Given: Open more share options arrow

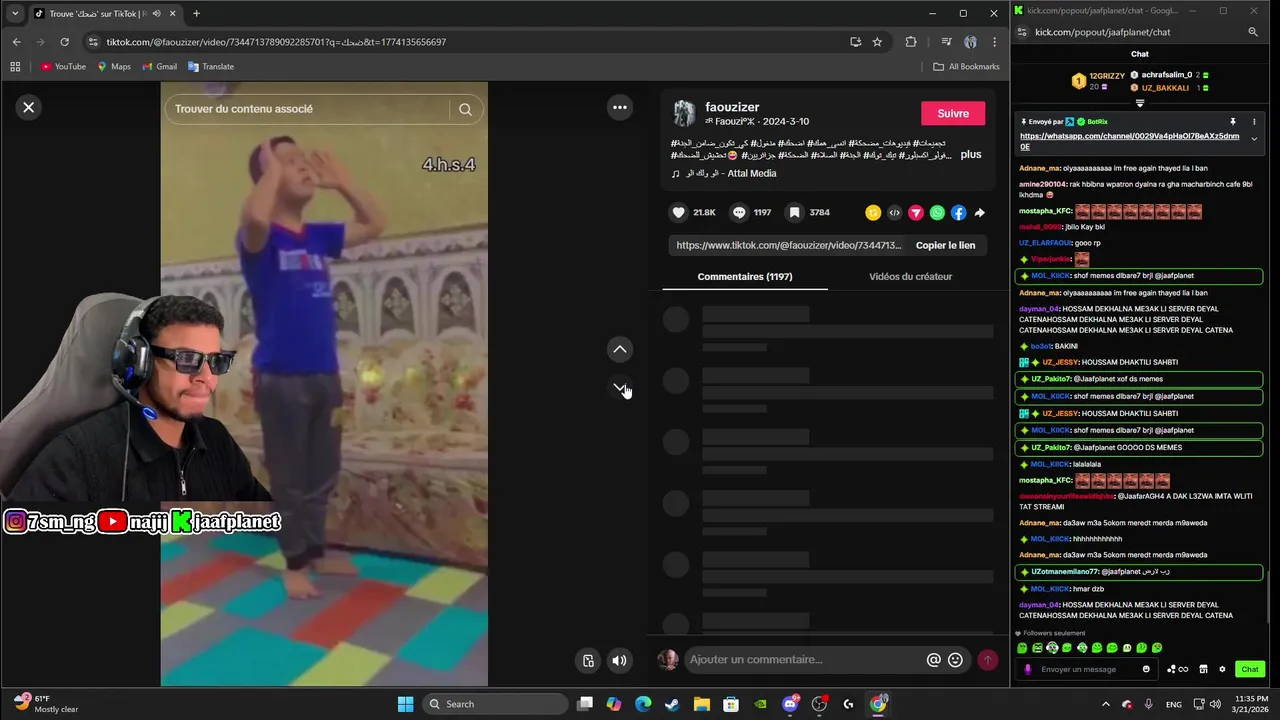Looking at the screenshot, I should [x=979, y=212].
